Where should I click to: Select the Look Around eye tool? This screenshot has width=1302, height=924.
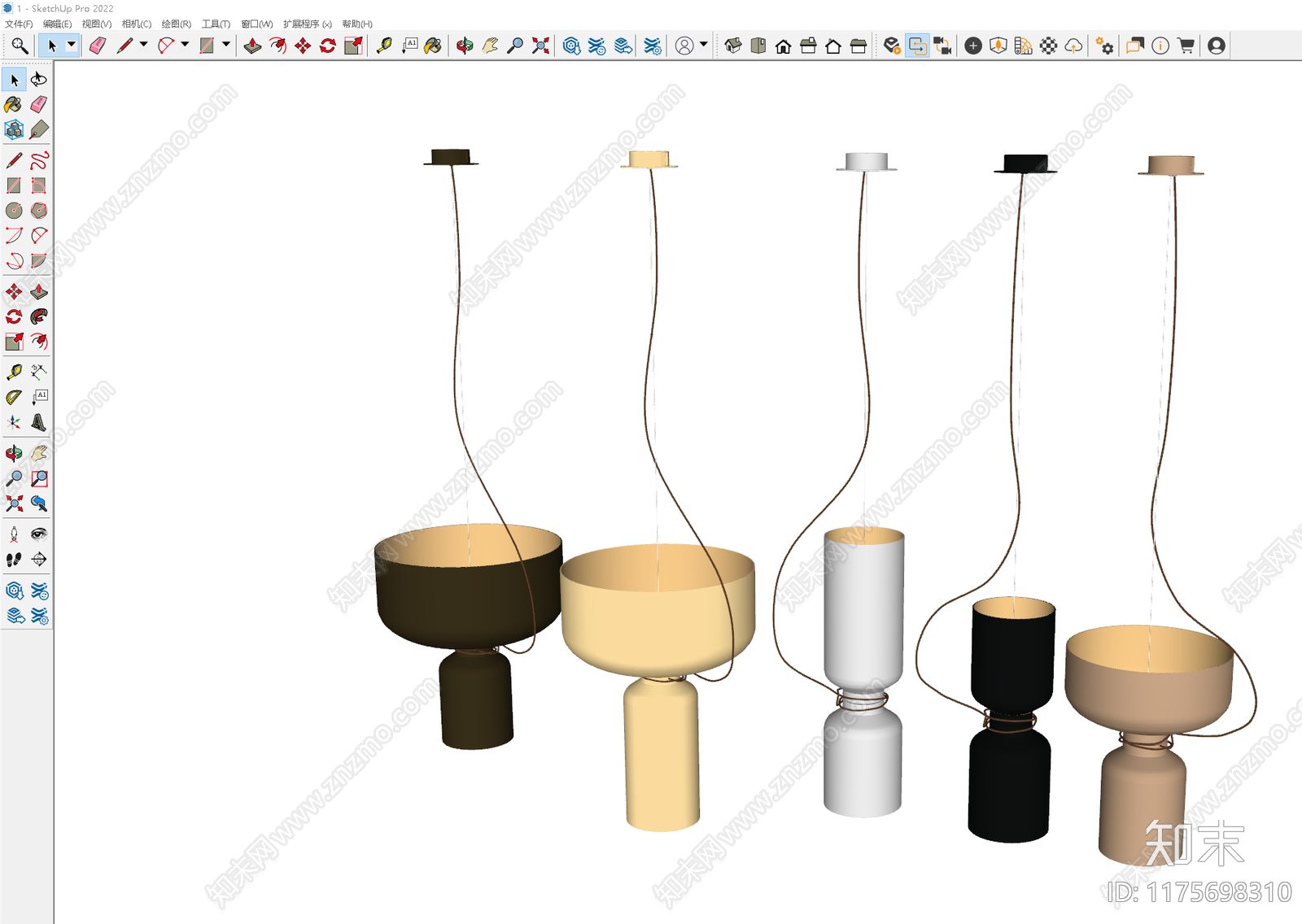(39, 534)
